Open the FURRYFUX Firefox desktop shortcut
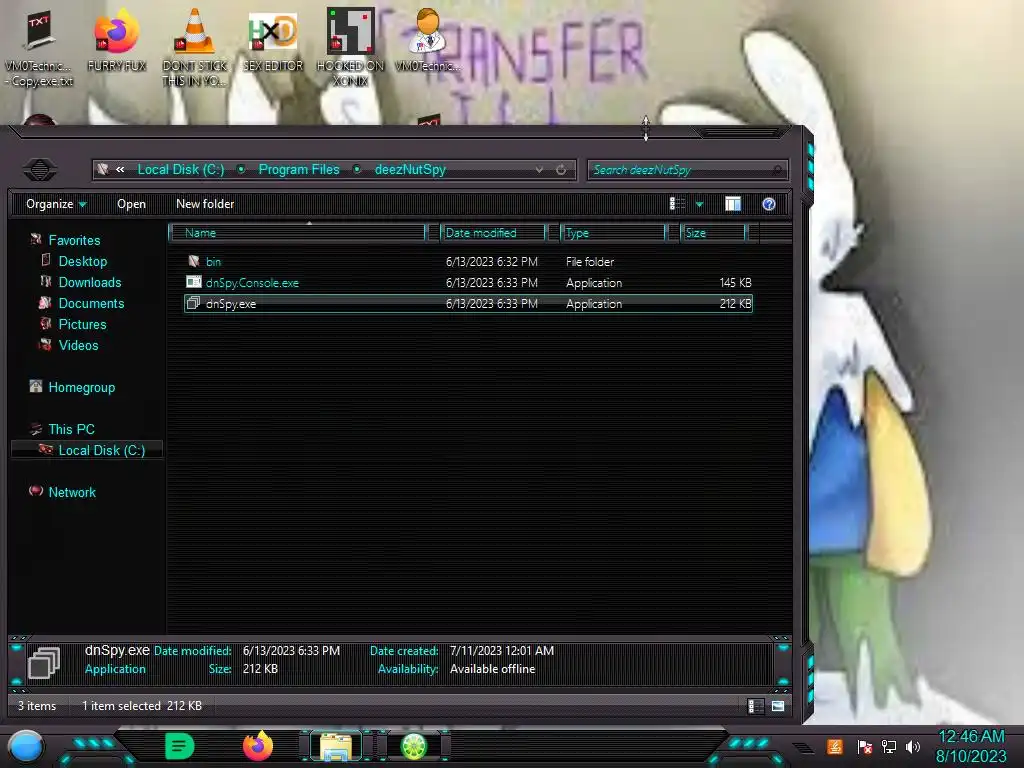 tap(116, 39)
